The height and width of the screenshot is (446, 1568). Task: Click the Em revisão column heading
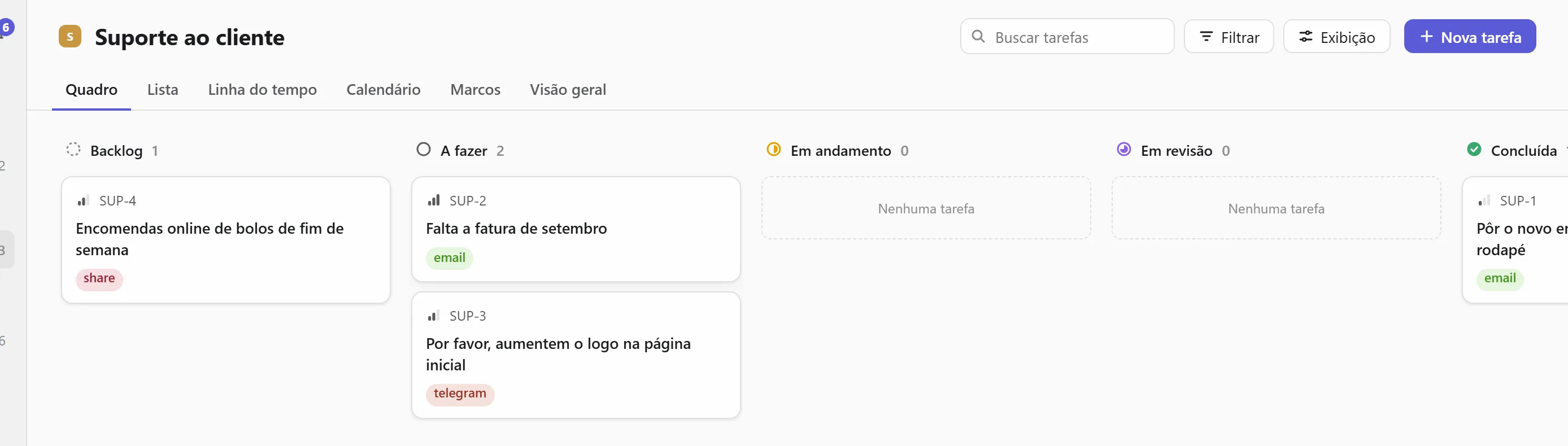pyautogui.click(x=1177, y=151)
